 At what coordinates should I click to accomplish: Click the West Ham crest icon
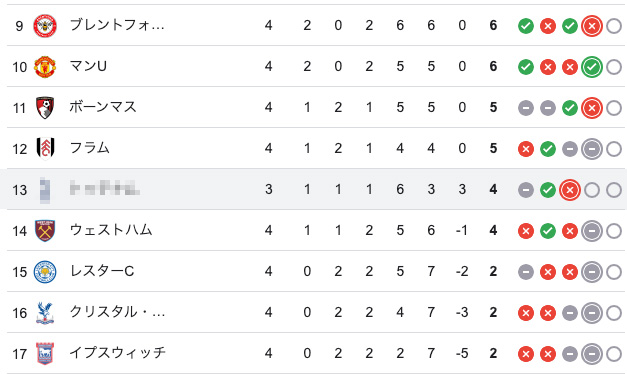(45, 230)
